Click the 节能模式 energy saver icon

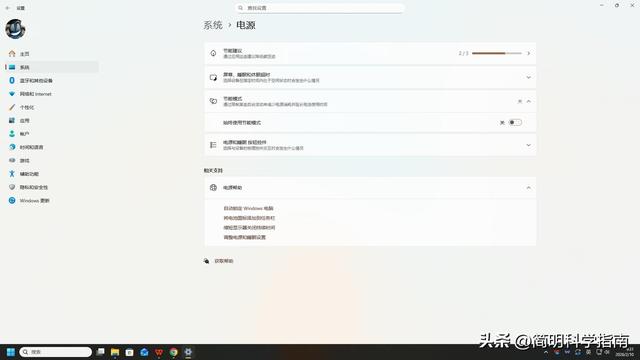[x=213, y=101]
